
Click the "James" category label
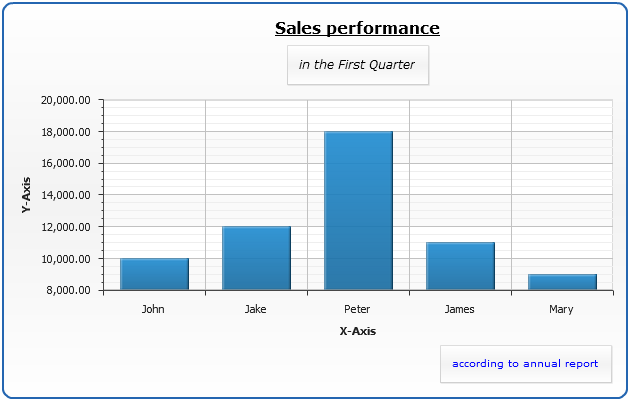tap(460, 310)
